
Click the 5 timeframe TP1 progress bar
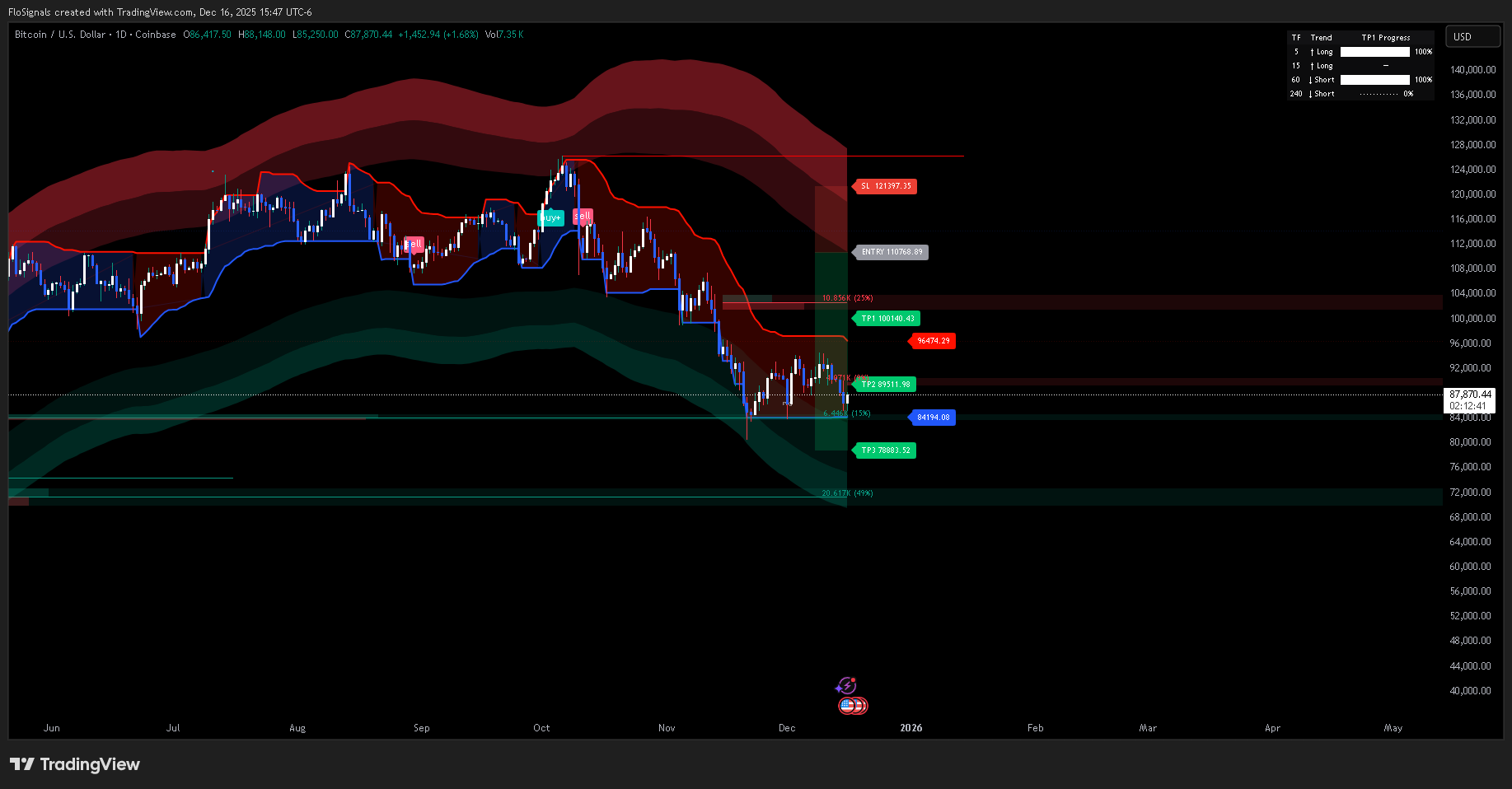pos(1374,52)
